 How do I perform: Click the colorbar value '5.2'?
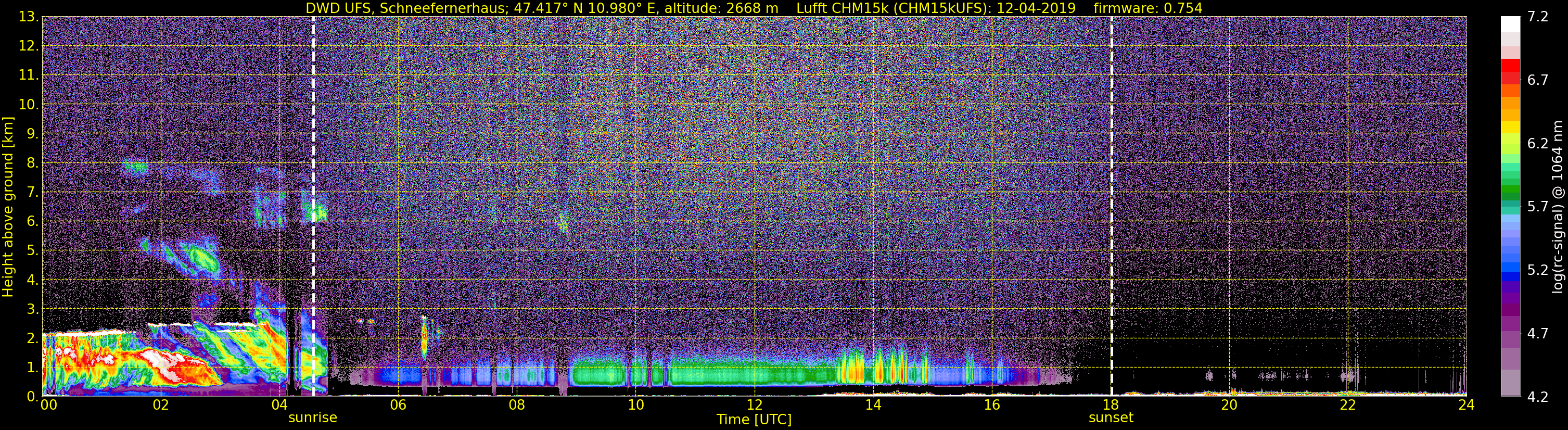tap(1538, 270)
